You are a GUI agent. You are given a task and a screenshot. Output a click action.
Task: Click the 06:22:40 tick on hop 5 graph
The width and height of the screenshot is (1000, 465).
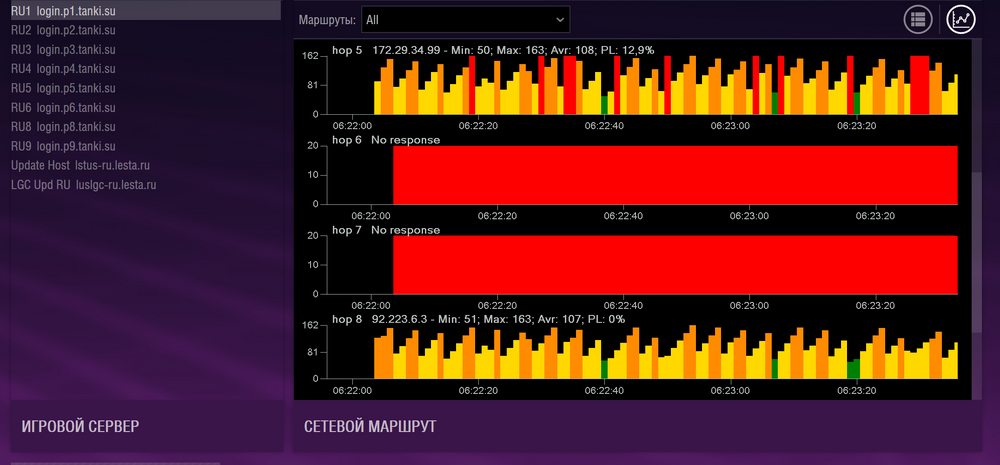pyautogui.click(x=605, y=126)
